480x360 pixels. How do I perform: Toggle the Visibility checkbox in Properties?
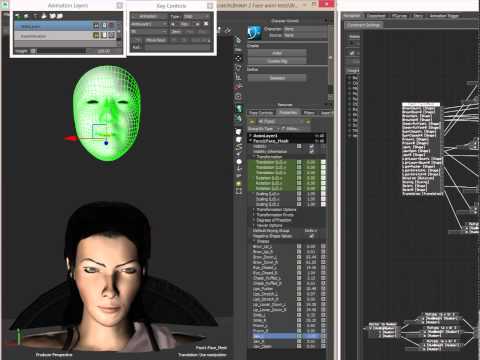[x=311, y=146]
